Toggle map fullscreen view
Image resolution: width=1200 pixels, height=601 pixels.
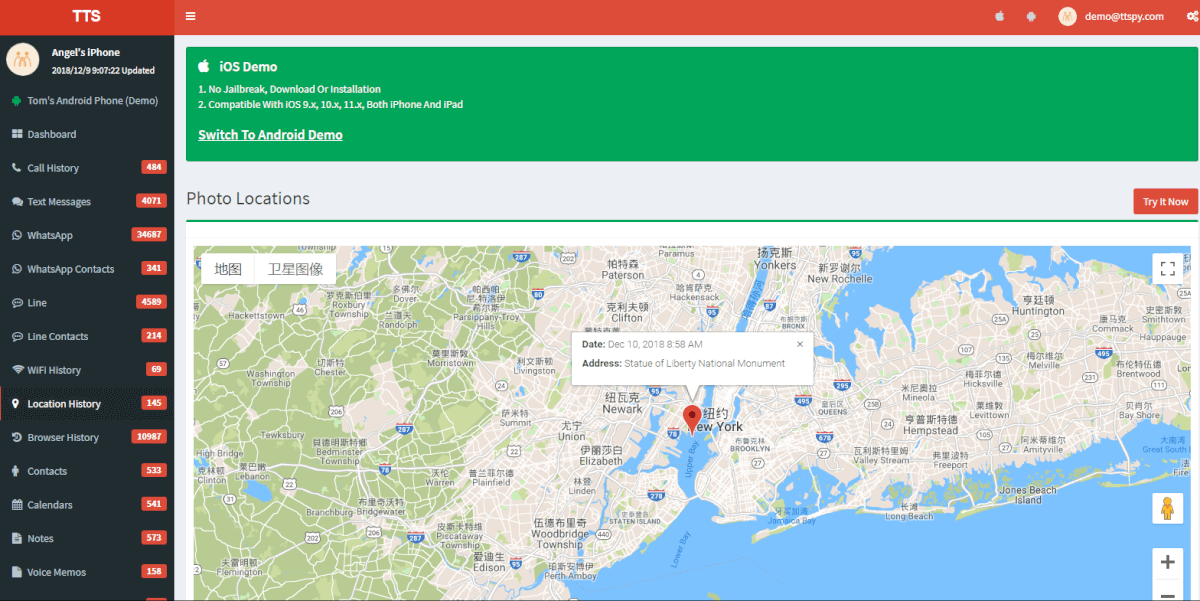tap(1167, 268)
